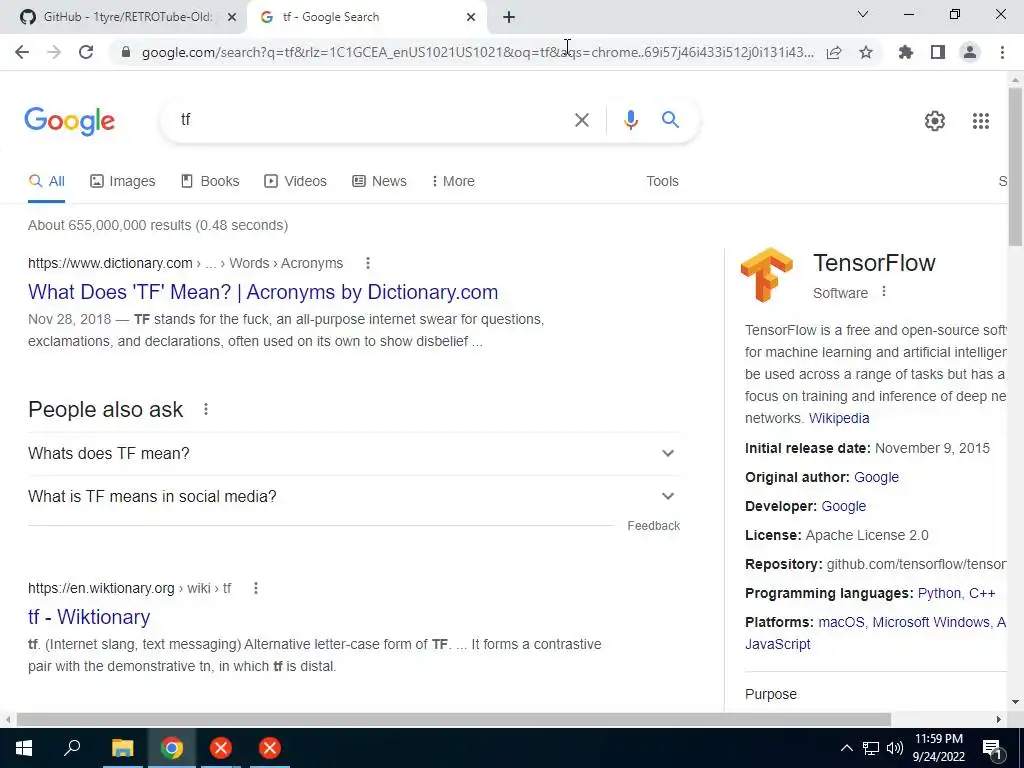Expand 'What is TF means in social media?'
Viewport: 1024px width, 768px height.
coord(354,496)
